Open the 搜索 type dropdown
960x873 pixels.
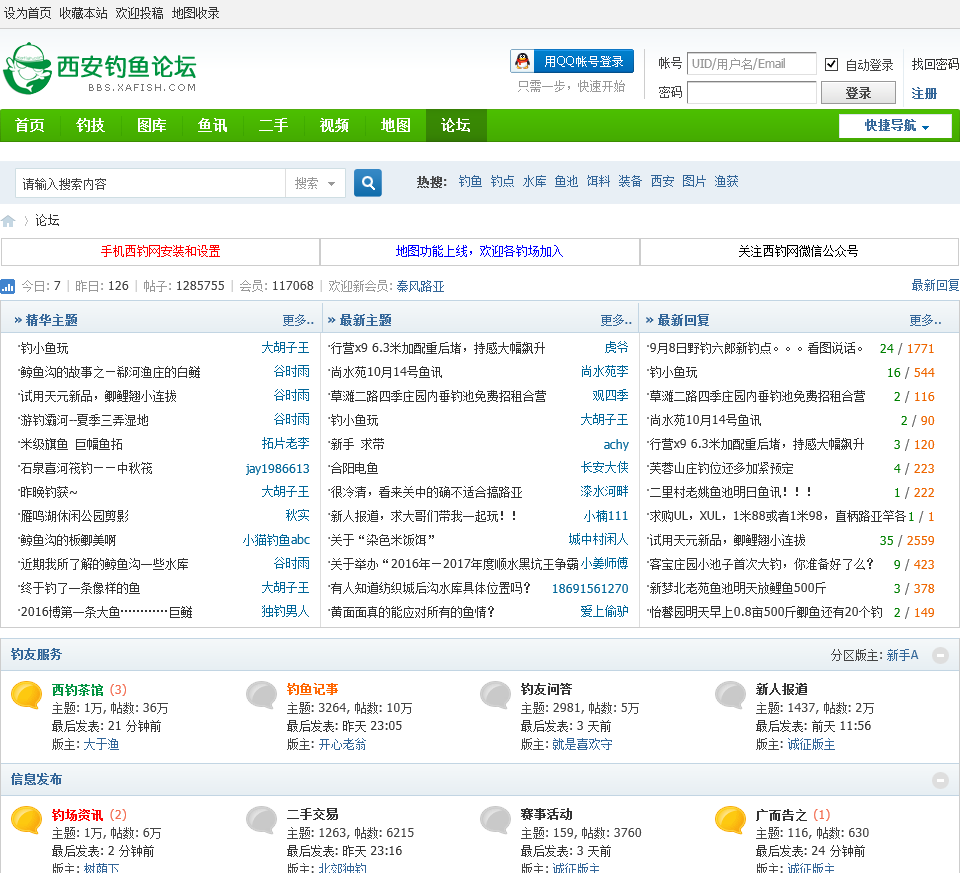point(315,183)
